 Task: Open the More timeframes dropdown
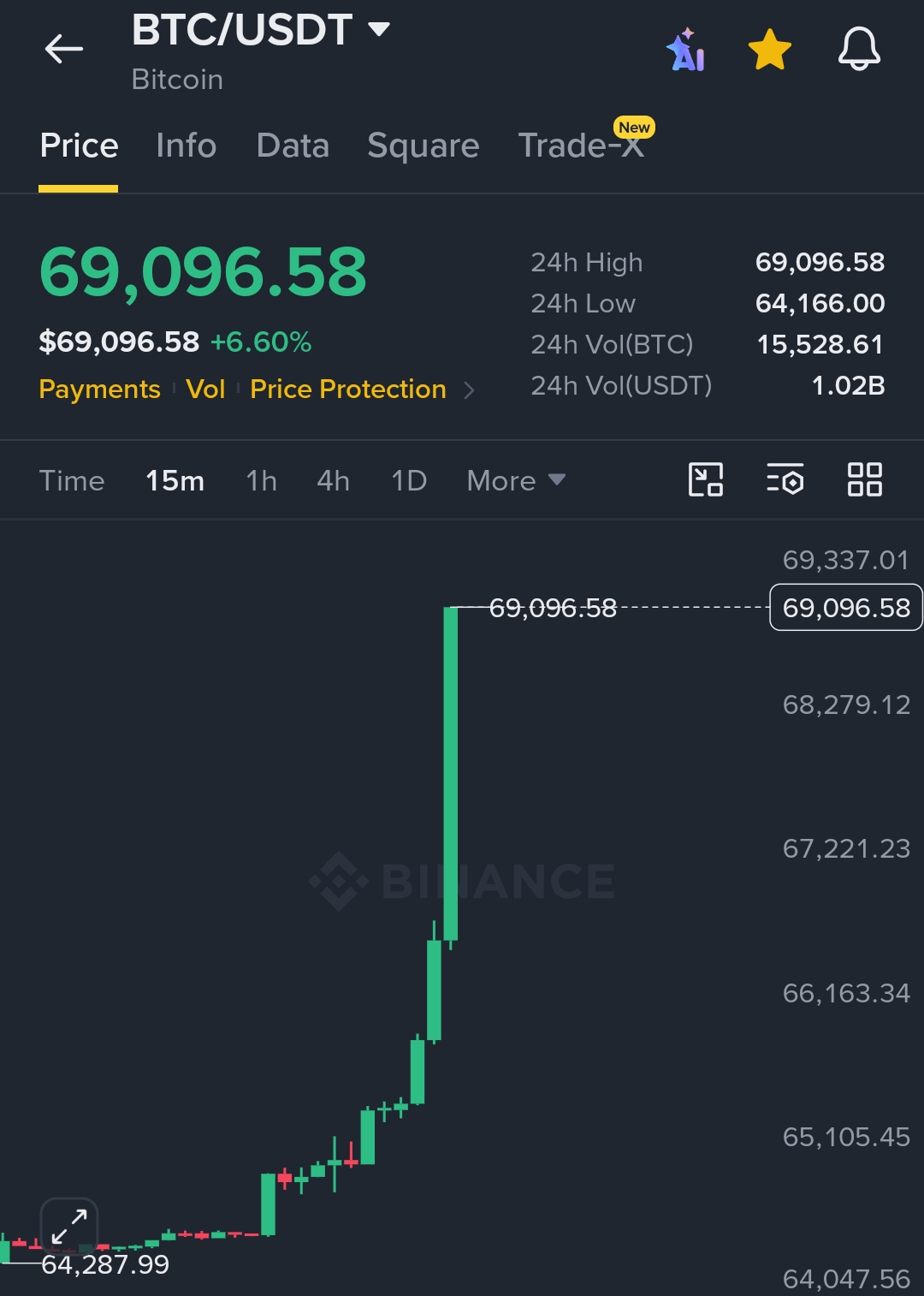(516, 480)
